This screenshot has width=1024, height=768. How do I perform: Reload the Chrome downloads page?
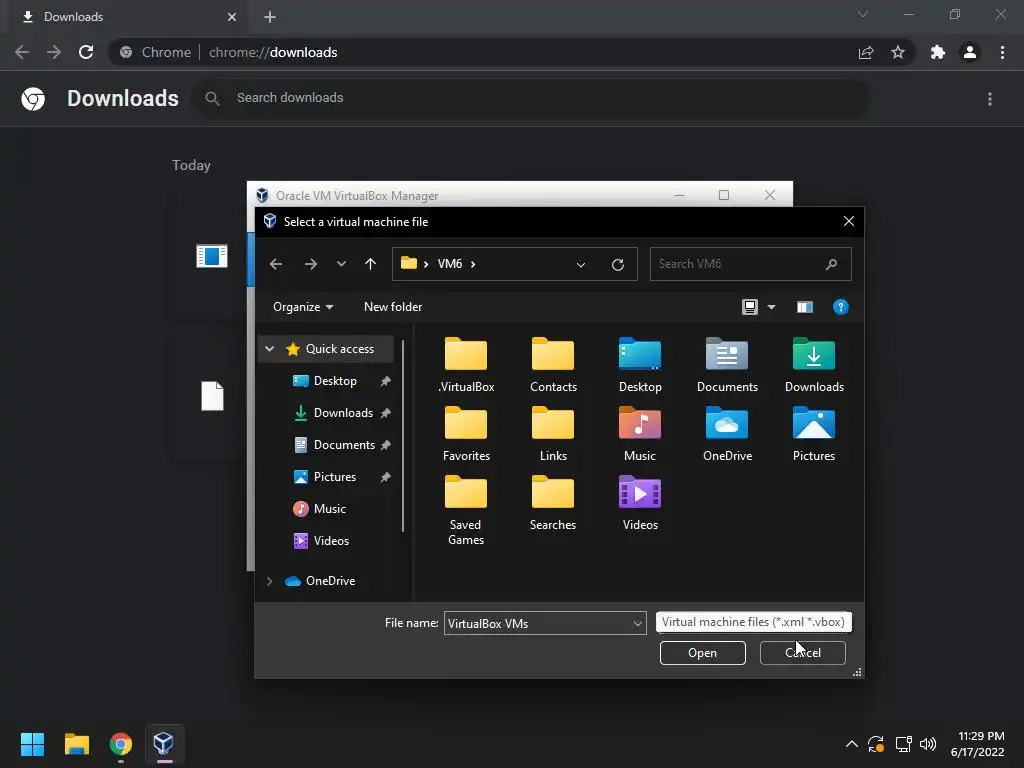[86, 52]
